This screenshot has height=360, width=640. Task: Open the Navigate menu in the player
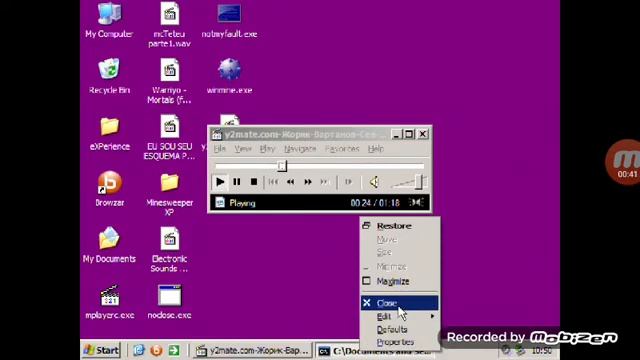pyautogui.click(x=300, y=149)
